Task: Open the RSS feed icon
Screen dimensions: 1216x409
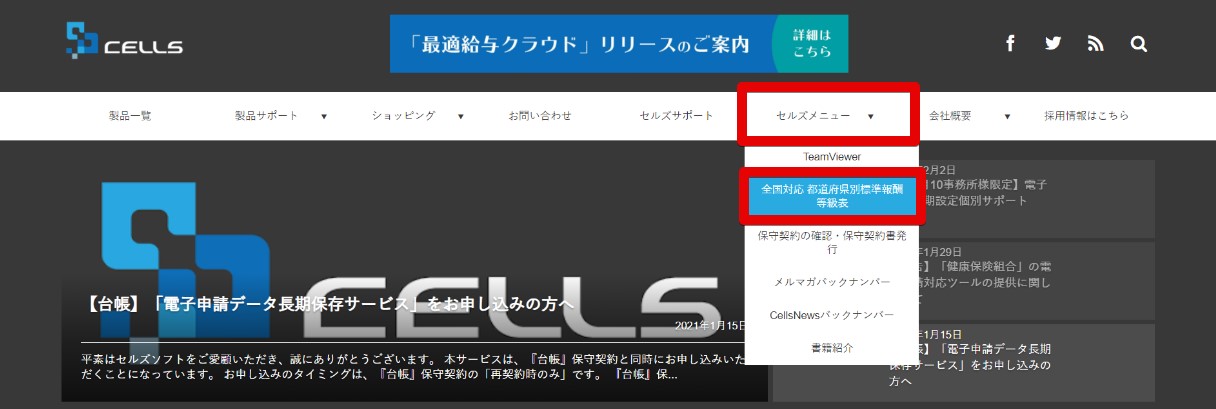Action: [1096, 44]
